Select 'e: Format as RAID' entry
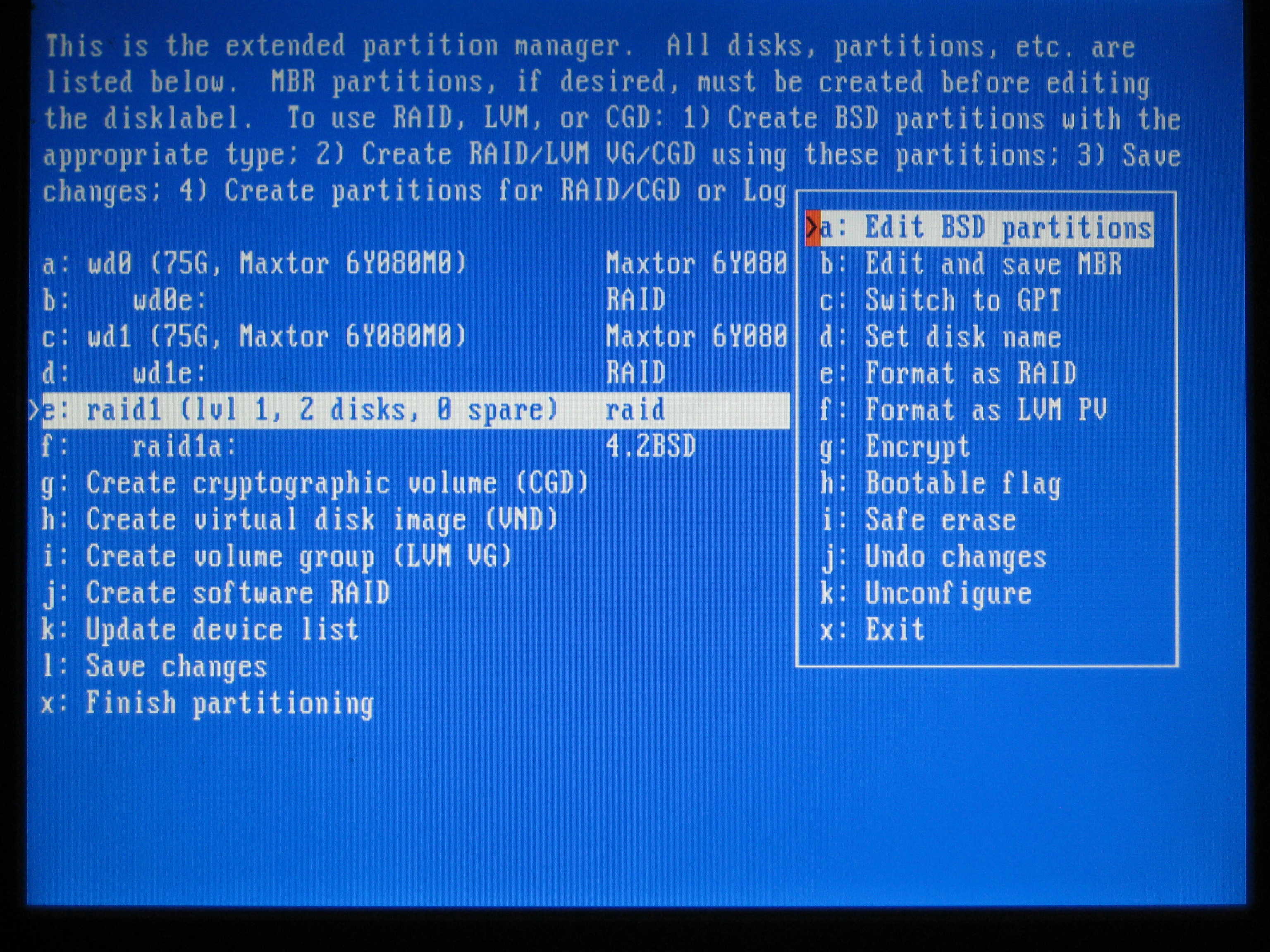Viewport: 1270px width, 952px height. 948,374
